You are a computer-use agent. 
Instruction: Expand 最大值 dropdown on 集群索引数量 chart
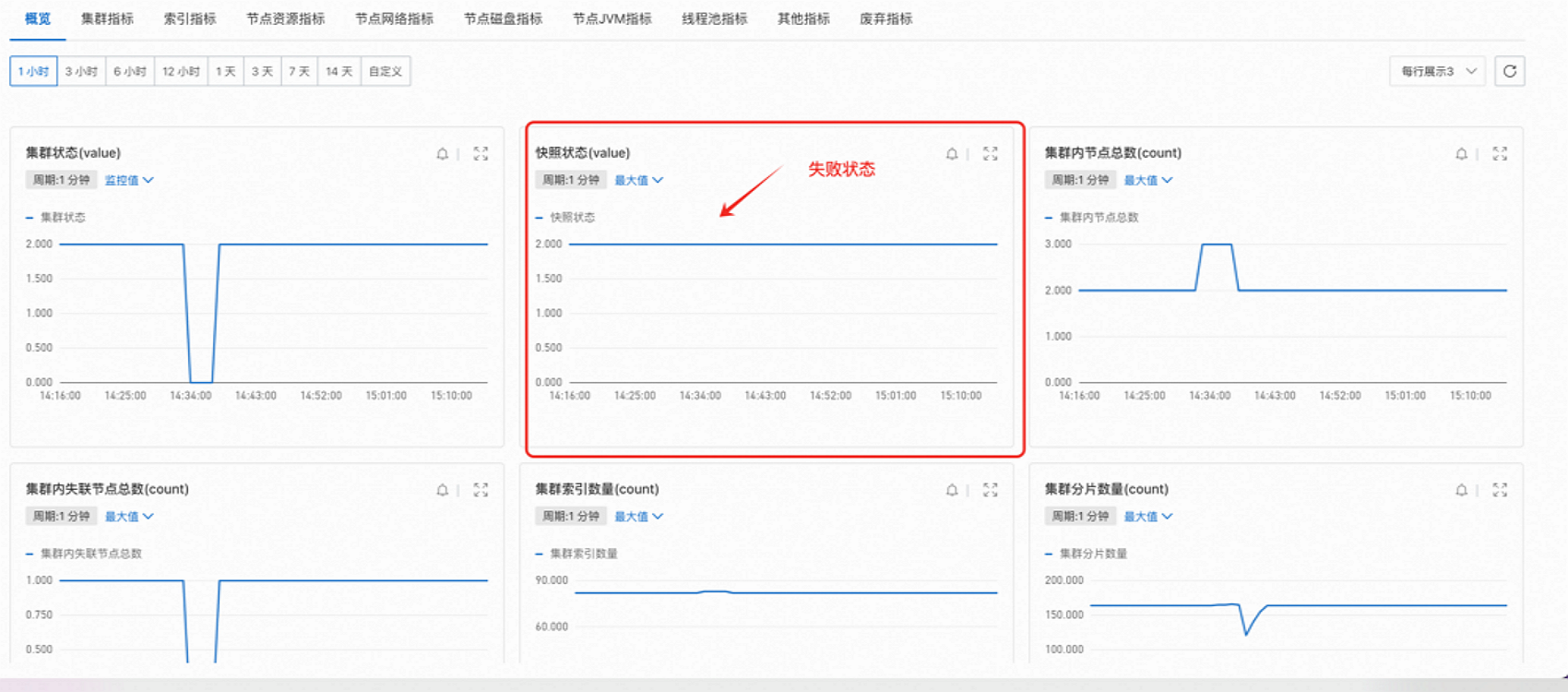point(639,517)
